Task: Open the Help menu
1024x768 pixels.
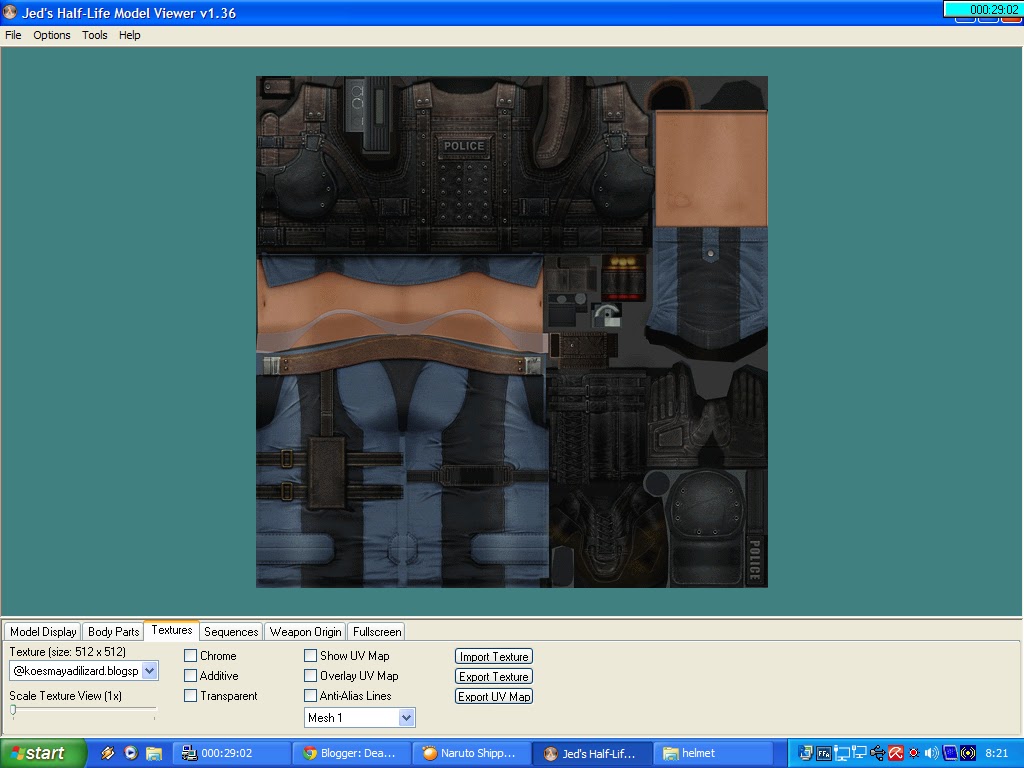Action: (x=129, y=35)
